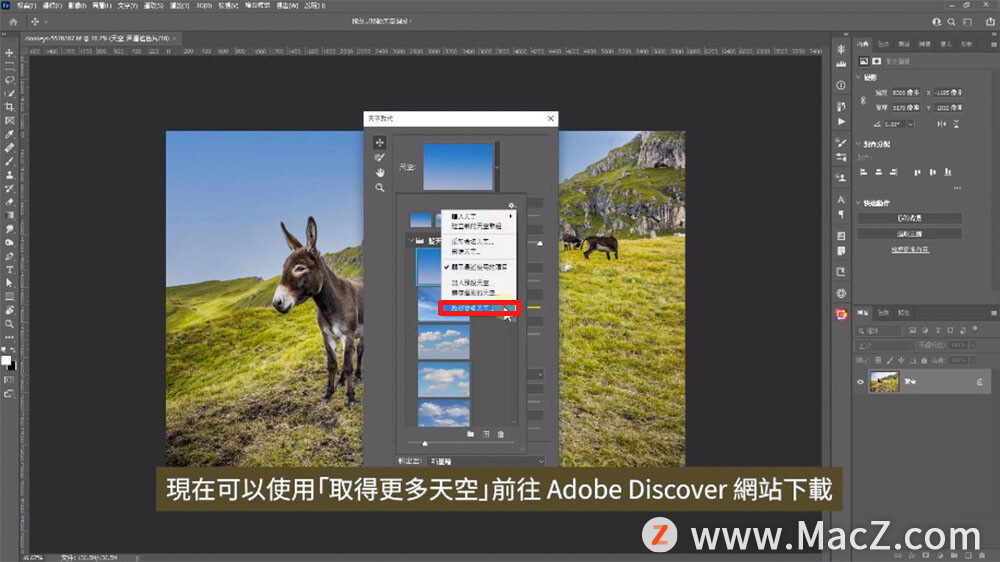This screenshot has height=562, width=1000.
Task: Open the File menu
Action: click(x=26, y=5)
